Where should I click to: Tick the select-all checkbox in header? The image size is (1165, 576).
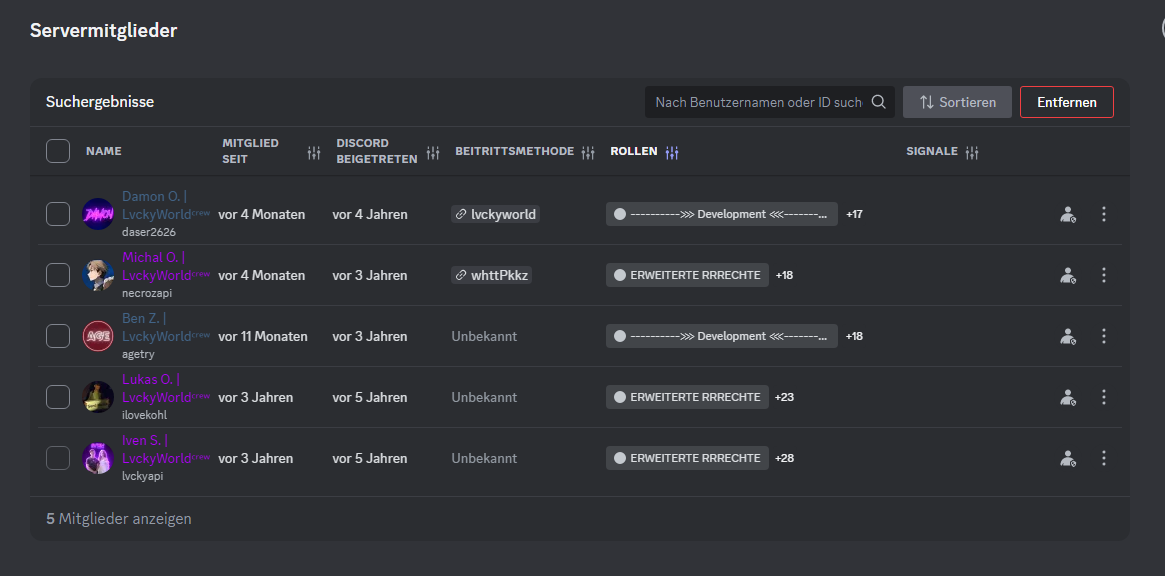click(x=58, y=151)
